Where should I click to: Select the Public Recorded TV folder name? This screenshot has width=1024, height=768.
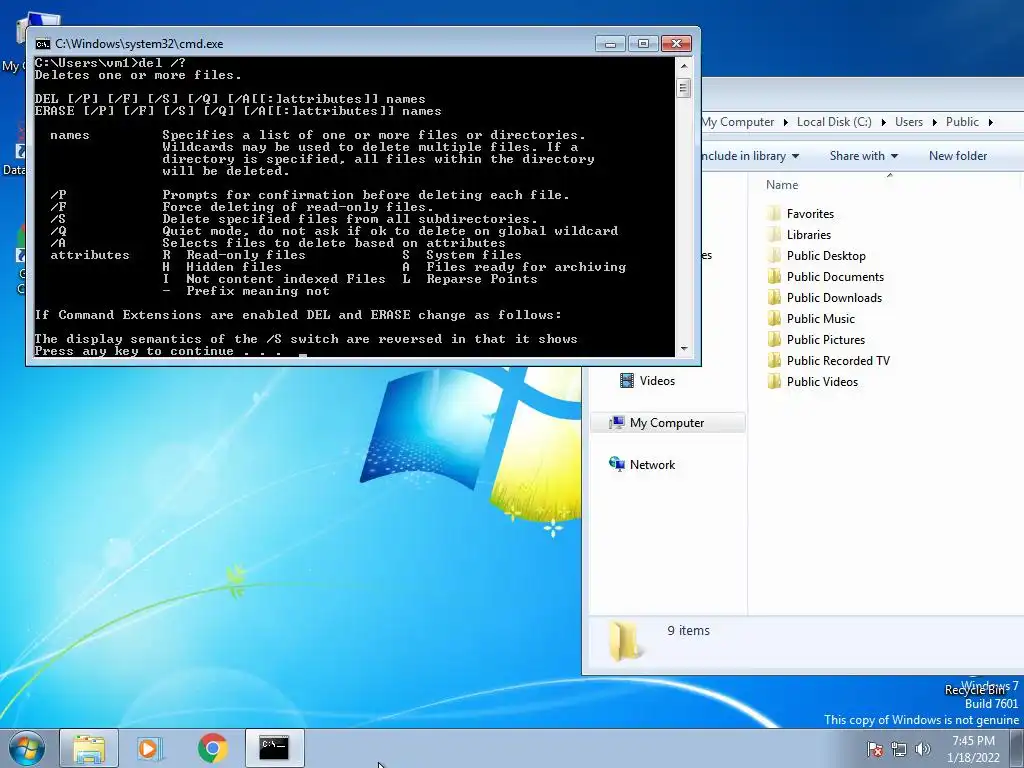click(838, 360)
